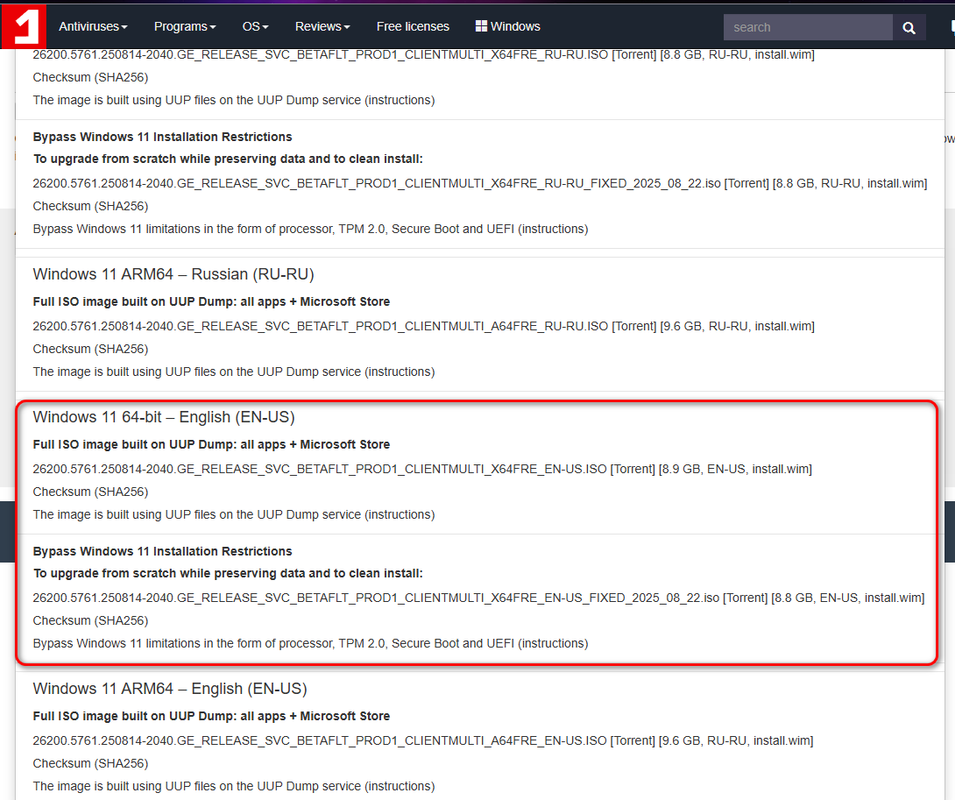The width and height of the screenshot is (955, 800).
Task: Open Checksum (SHA256) under X64FRE_EN-US.ISO
Action: tap(90, 492)
